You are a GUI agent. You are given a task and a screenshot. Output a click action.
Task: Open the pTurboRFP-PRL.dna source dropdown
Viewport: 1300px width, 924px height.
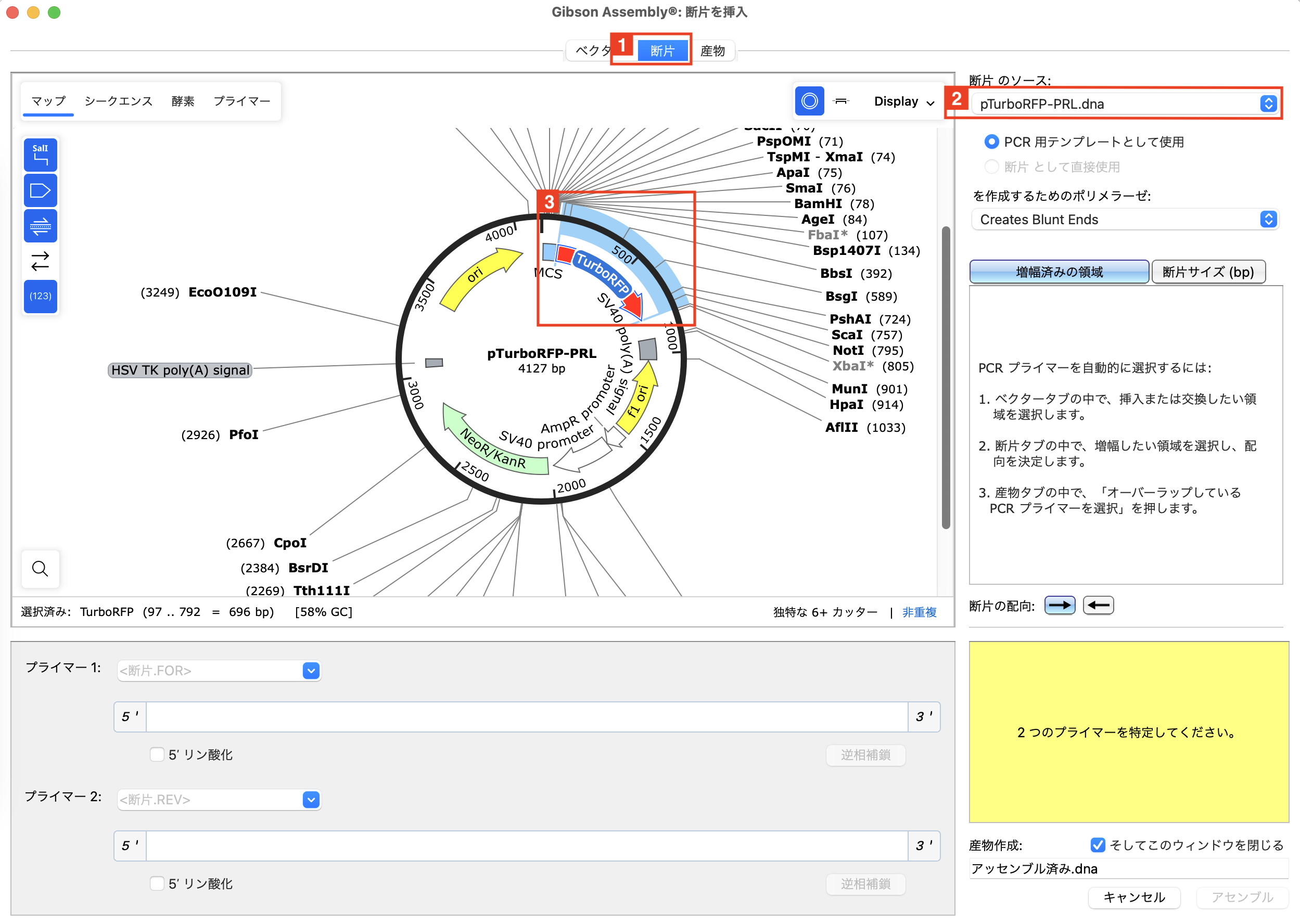pos(1125,104)
